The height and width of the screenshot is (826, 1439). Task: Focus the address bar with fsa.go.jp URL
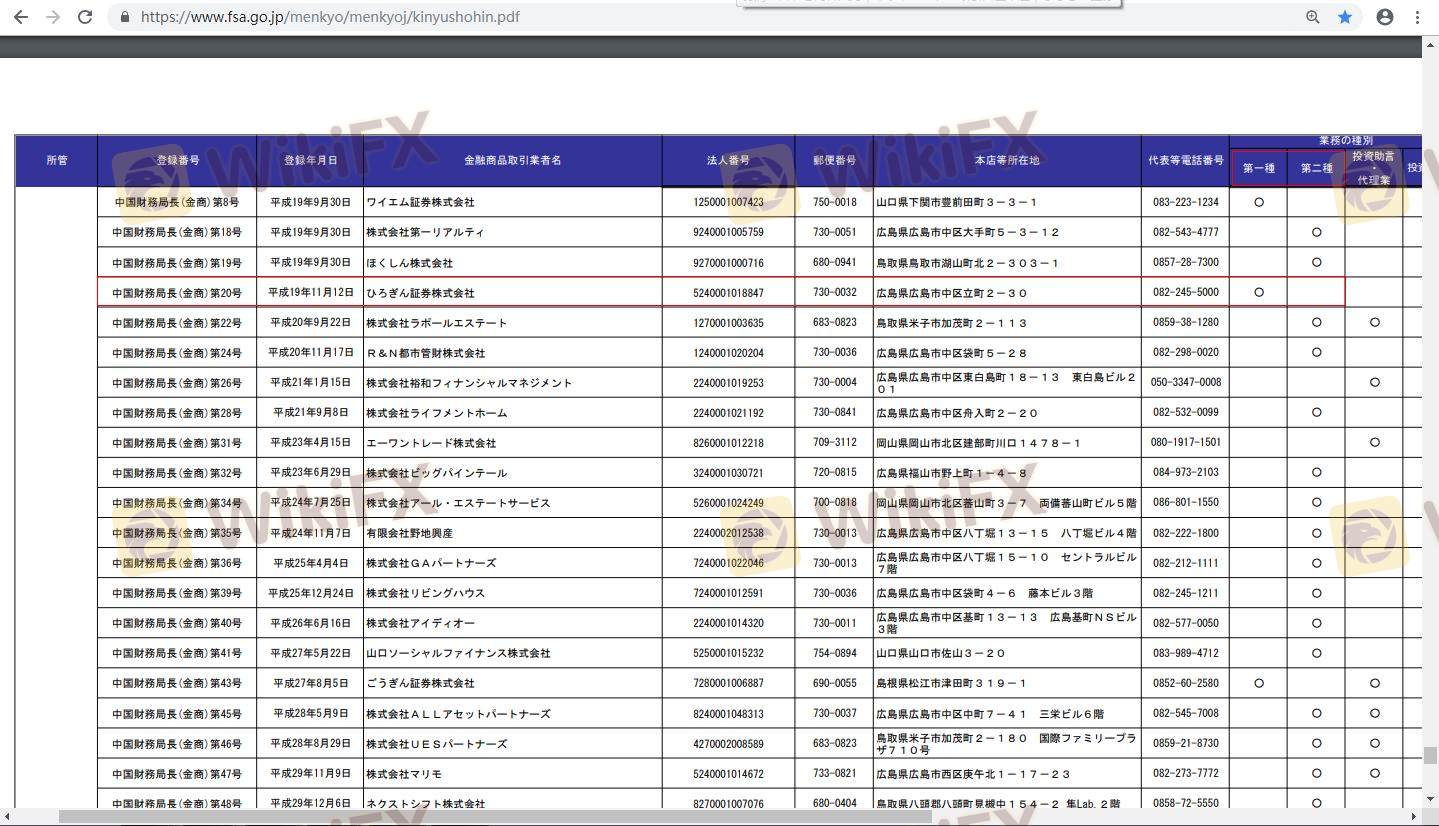600,17
